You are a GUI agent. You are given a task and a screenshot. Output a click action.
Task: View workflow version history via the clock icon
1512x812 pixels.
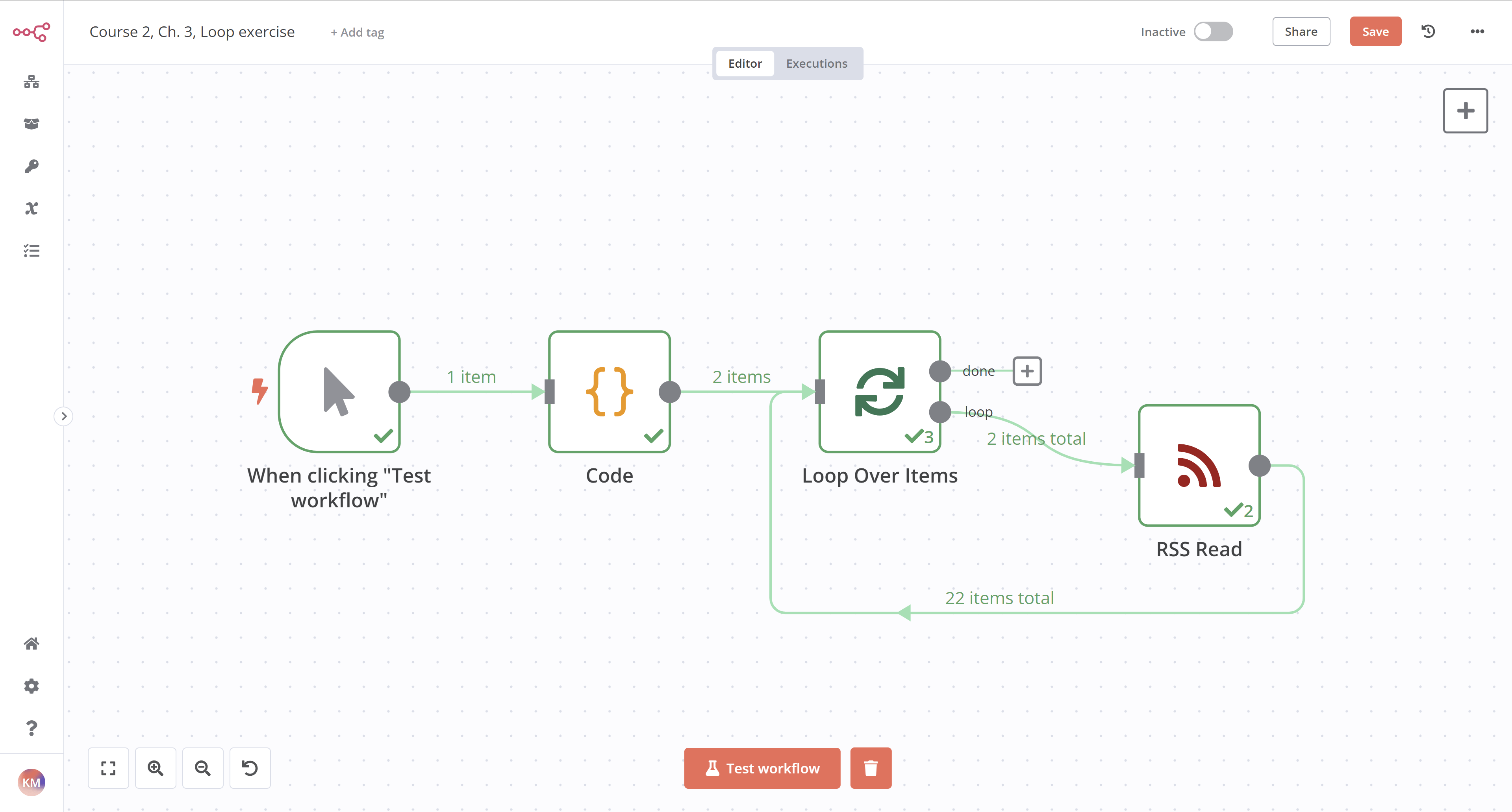click(1428, 31)
